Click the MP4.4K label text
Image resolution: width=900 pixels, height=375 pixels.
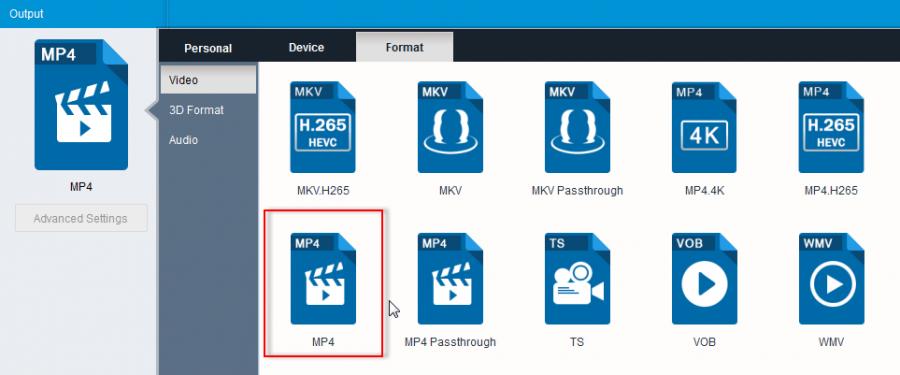[x=704, y=191]
